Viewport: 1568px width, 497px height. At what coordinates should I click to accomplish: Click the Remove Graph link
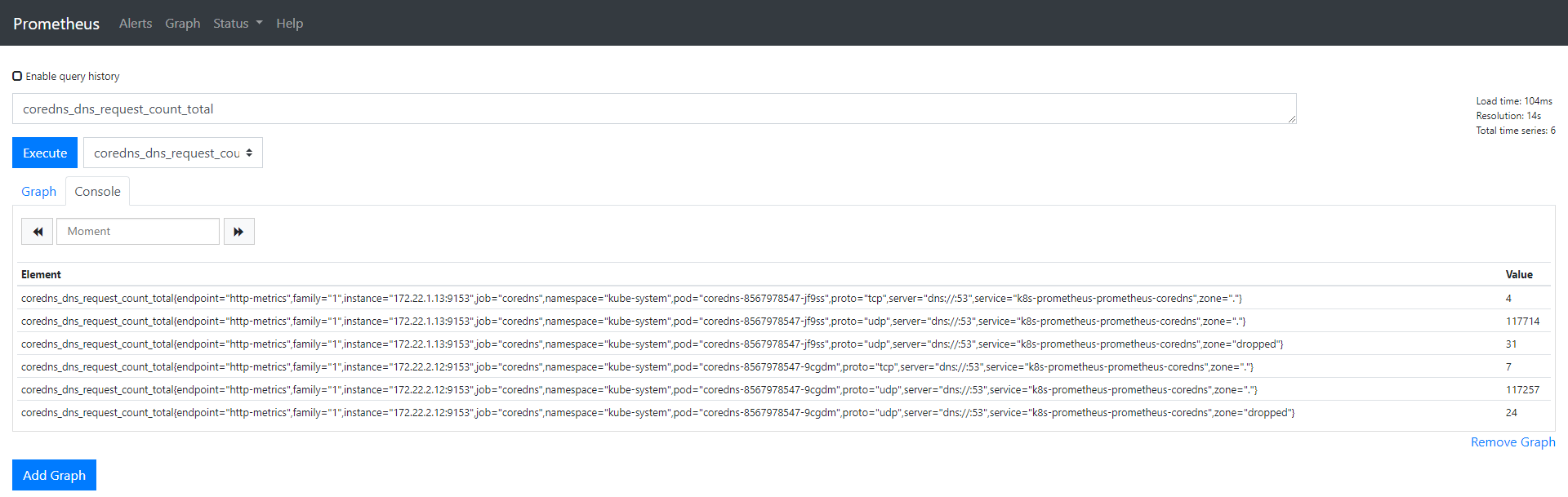tap(1512, 442)
